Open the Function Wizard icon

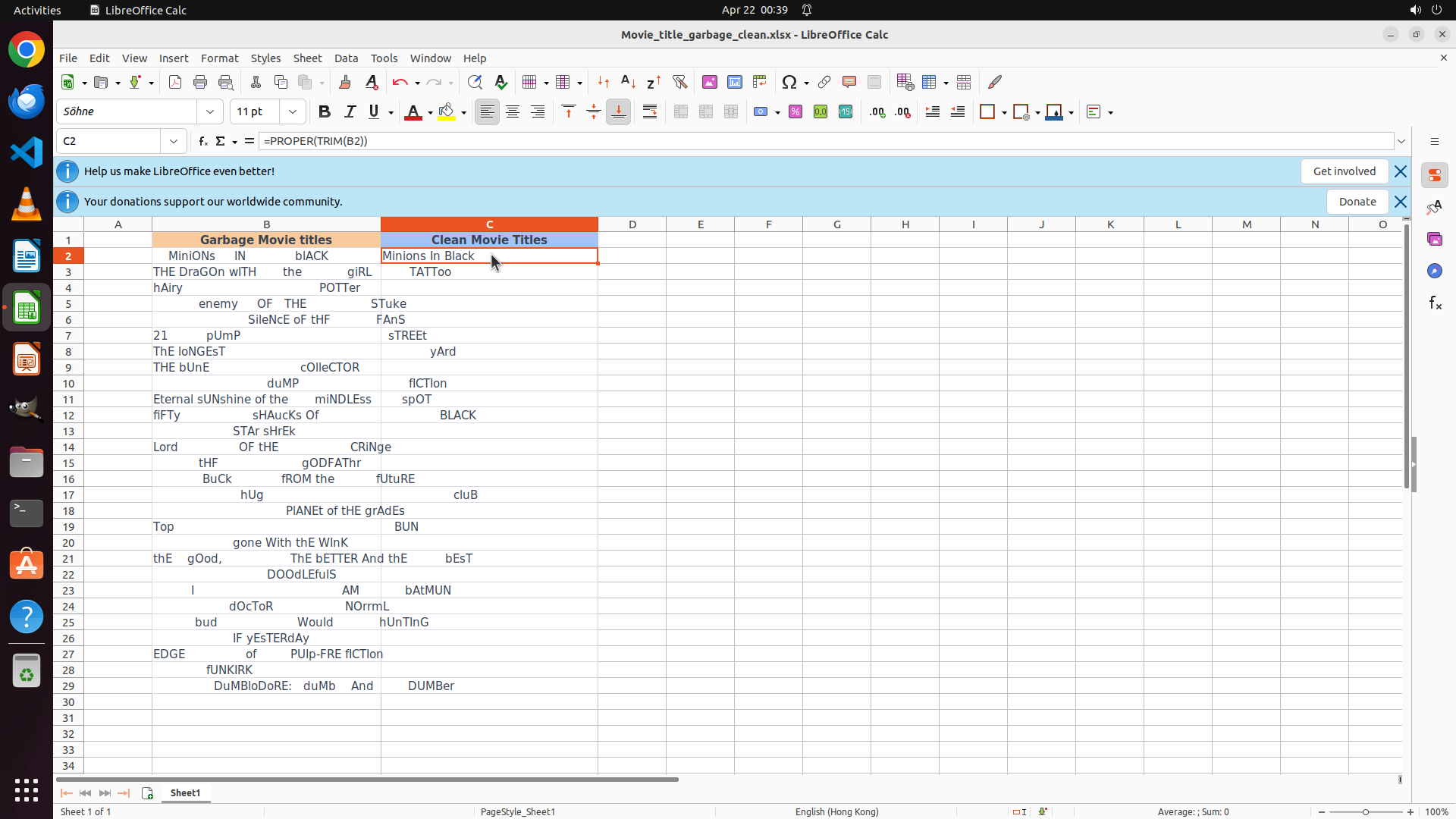(x=202, y=141)
